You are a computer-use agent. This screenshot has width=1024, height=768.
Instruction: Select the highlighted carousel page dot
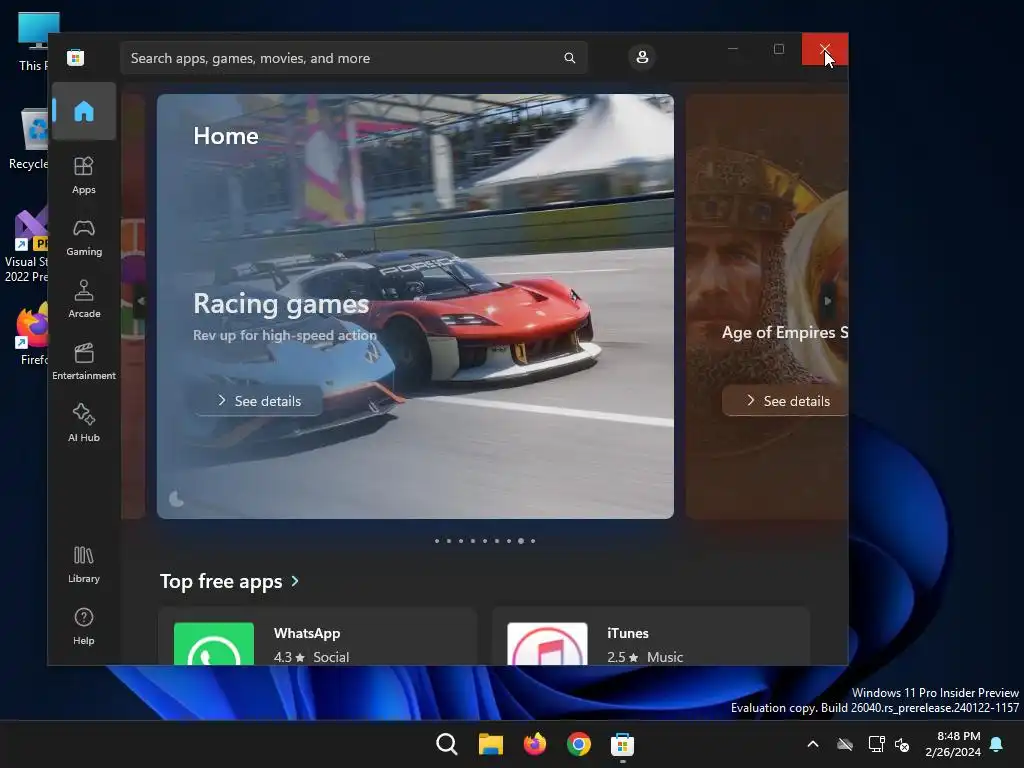click(520, 541)
